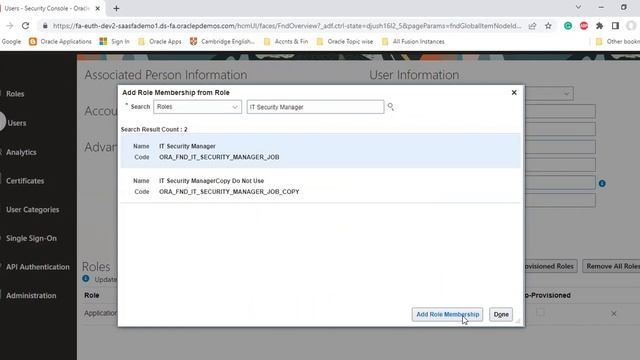Open a new browser tab
Screen dimensions: 640x360
coord(116,8)
